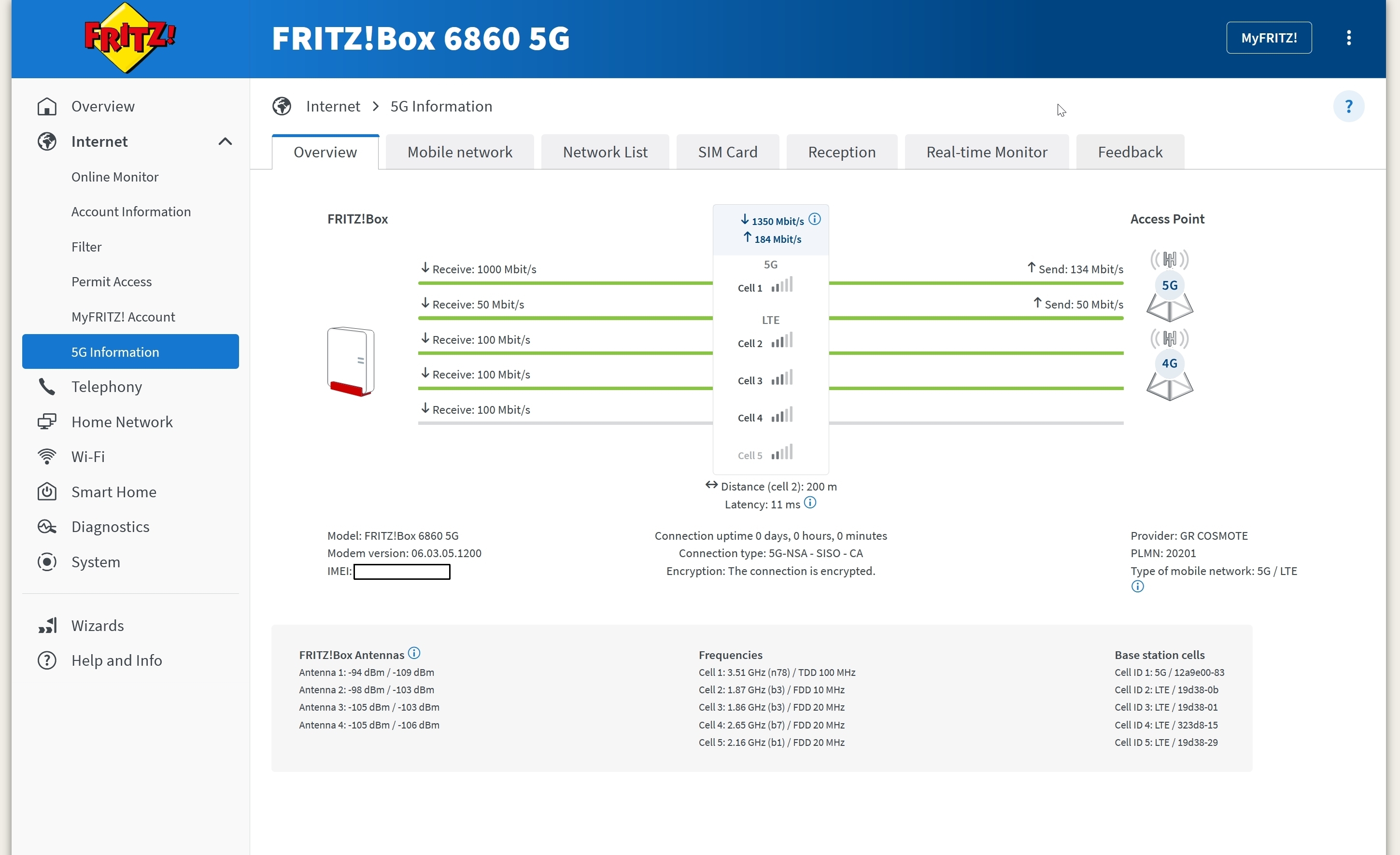Click the Wi-Fi signal icon
This screenshot has height=855, width=1400.
pyautogui.click(x=47, y=457)
